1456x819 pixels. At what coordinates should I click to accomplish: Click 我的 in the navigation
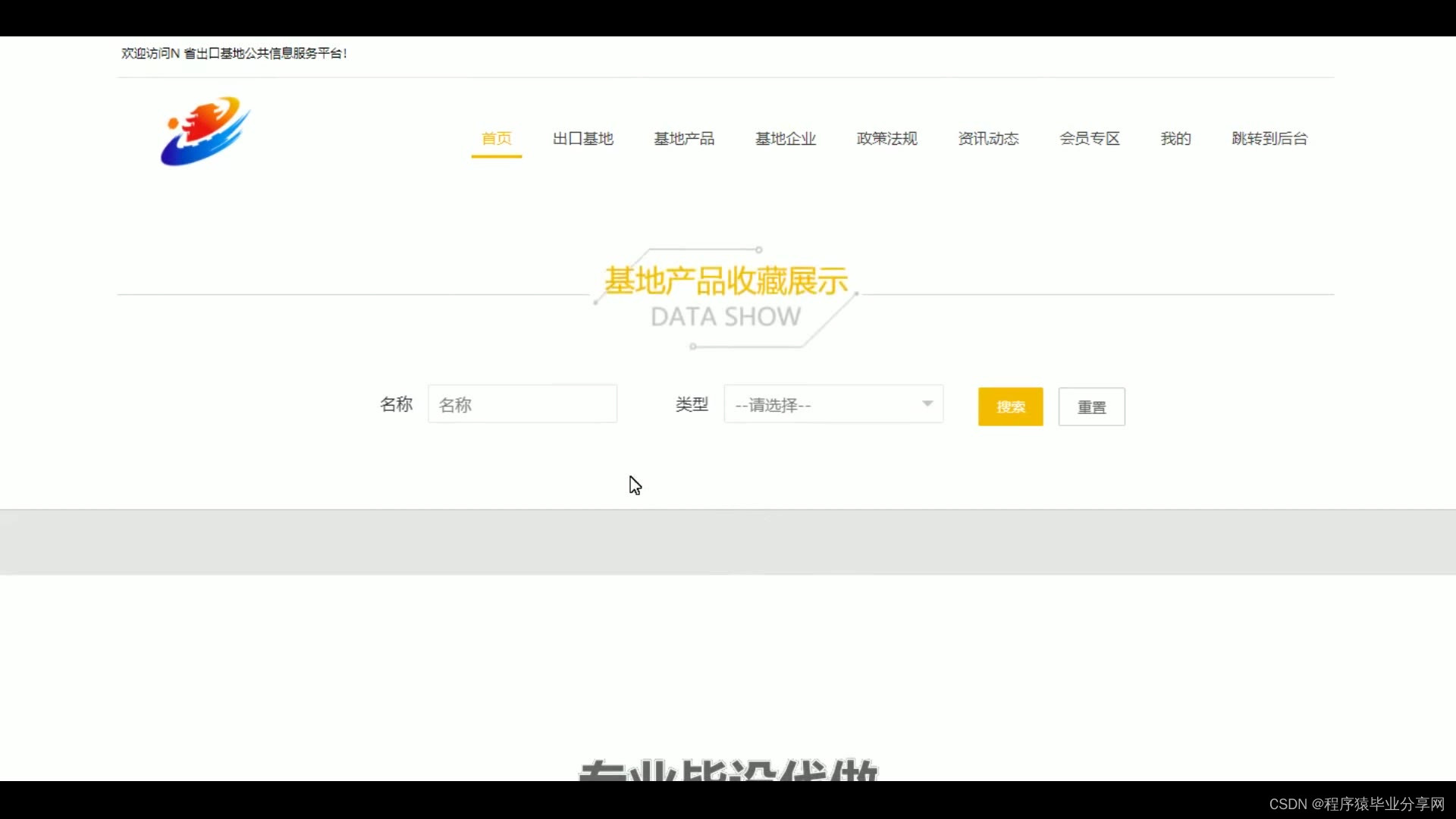[x=1175, y=139]
